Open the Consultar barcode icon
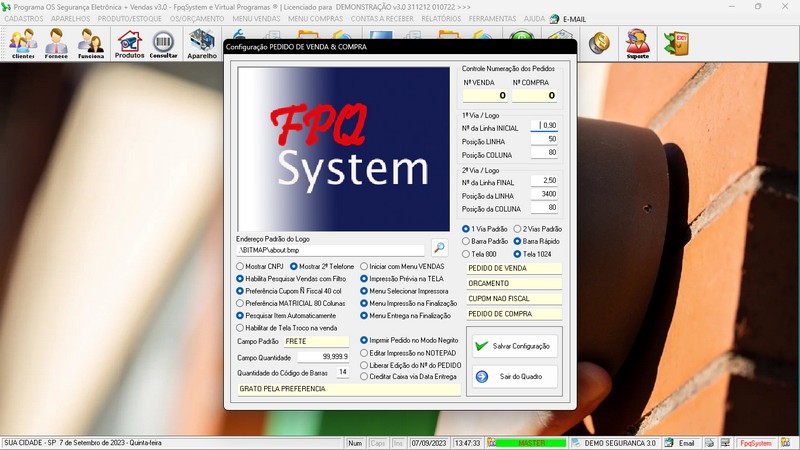 tap(163, 44)
